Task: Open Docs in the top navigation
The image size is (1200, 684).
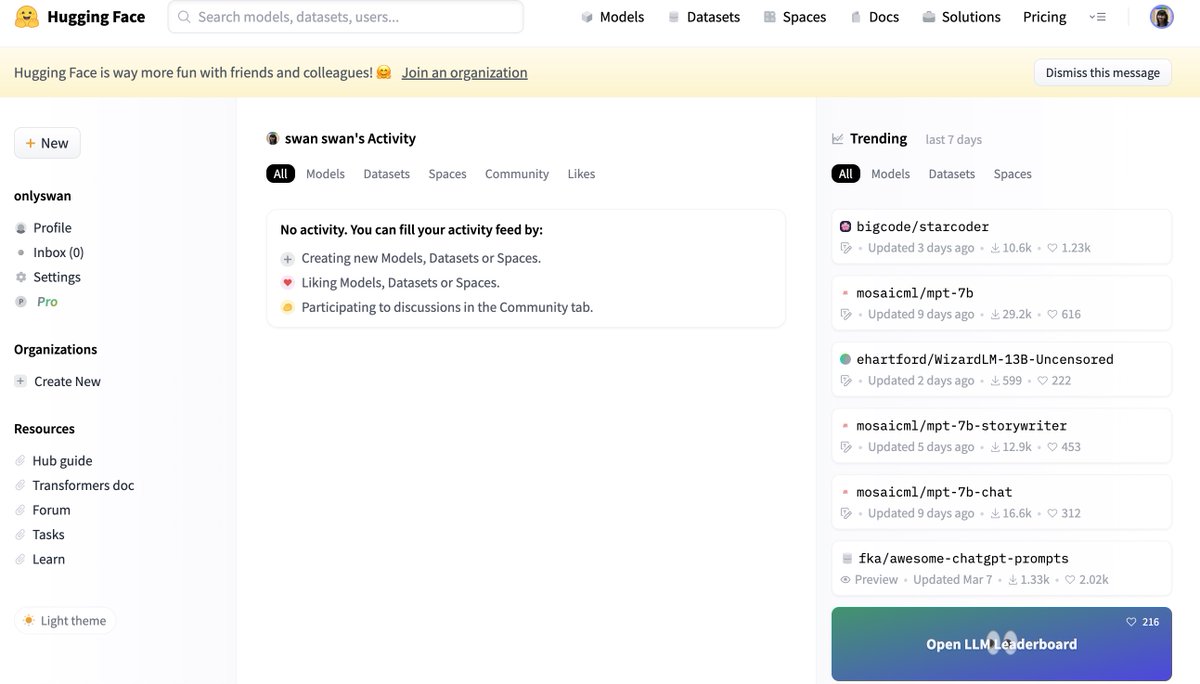Action: click(x=875, y=17)
